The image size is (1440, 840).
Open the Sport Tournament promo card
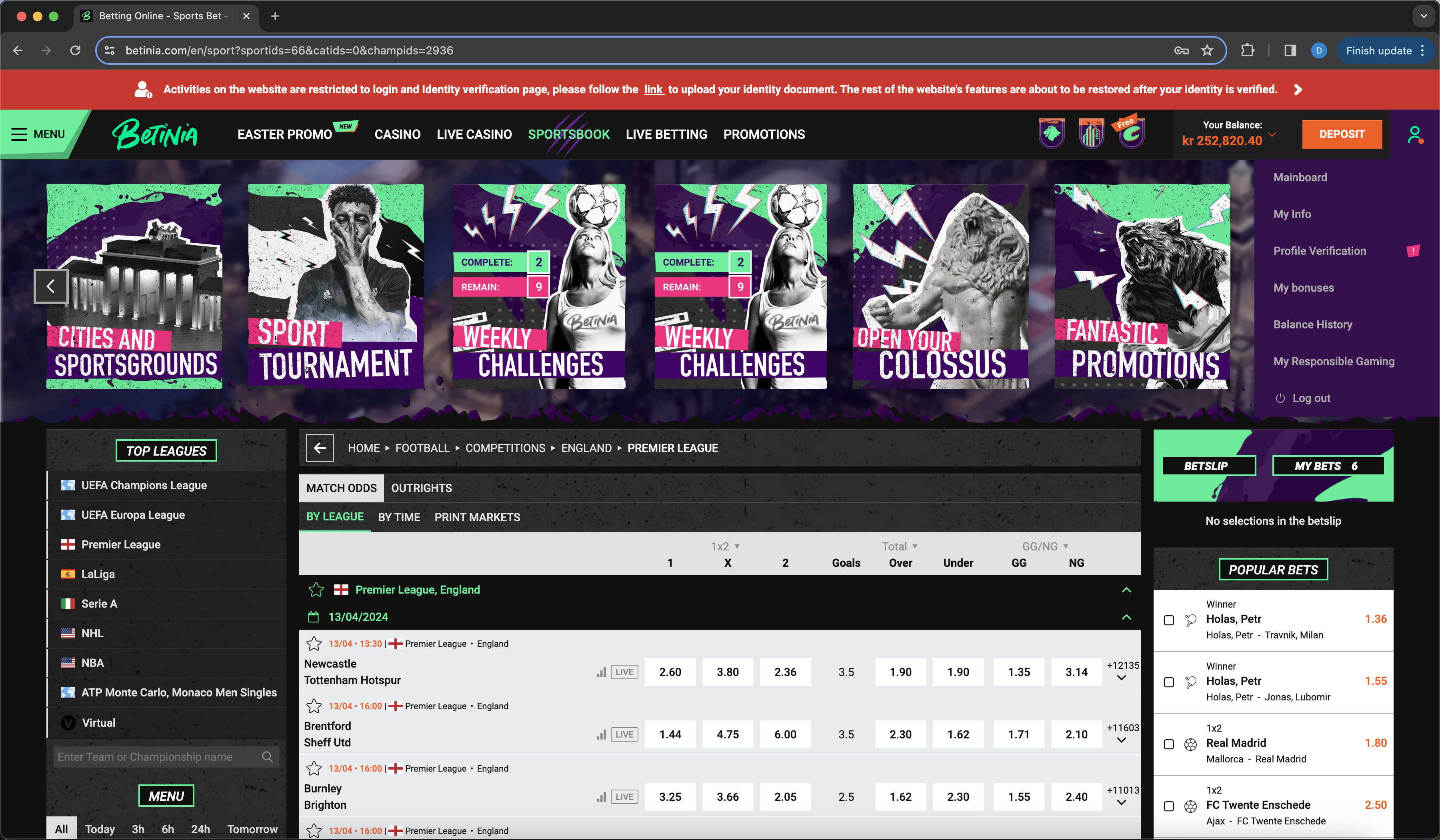click(x=336, y=286)
